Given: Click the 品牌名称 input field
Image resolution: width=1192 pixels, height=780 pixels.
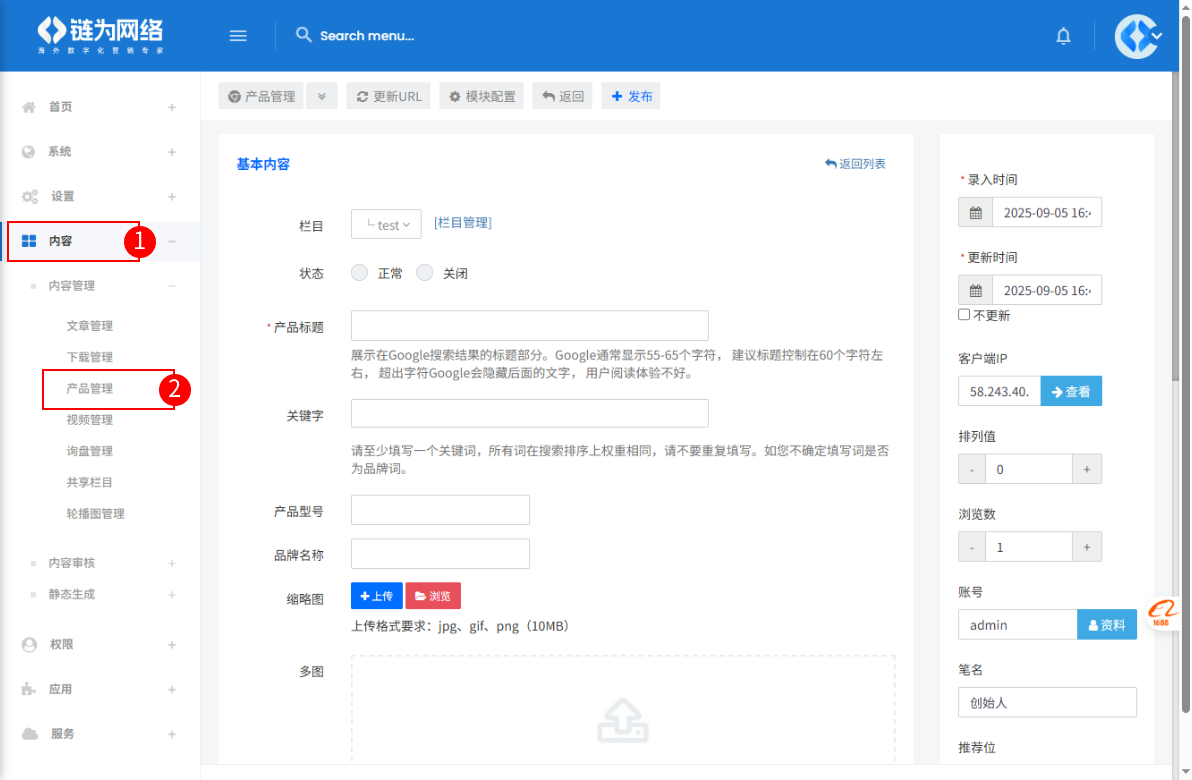Looking at the screenshot, I should pos(440,554).
